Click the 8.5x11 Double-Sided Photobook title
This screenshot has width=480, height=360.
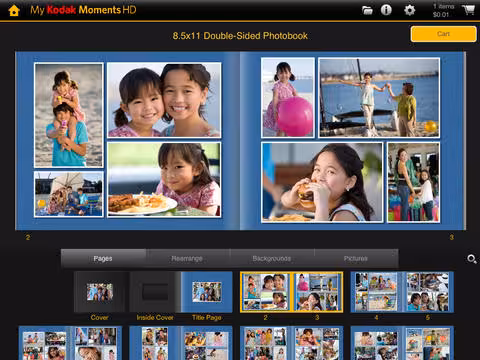coord(240,36)
